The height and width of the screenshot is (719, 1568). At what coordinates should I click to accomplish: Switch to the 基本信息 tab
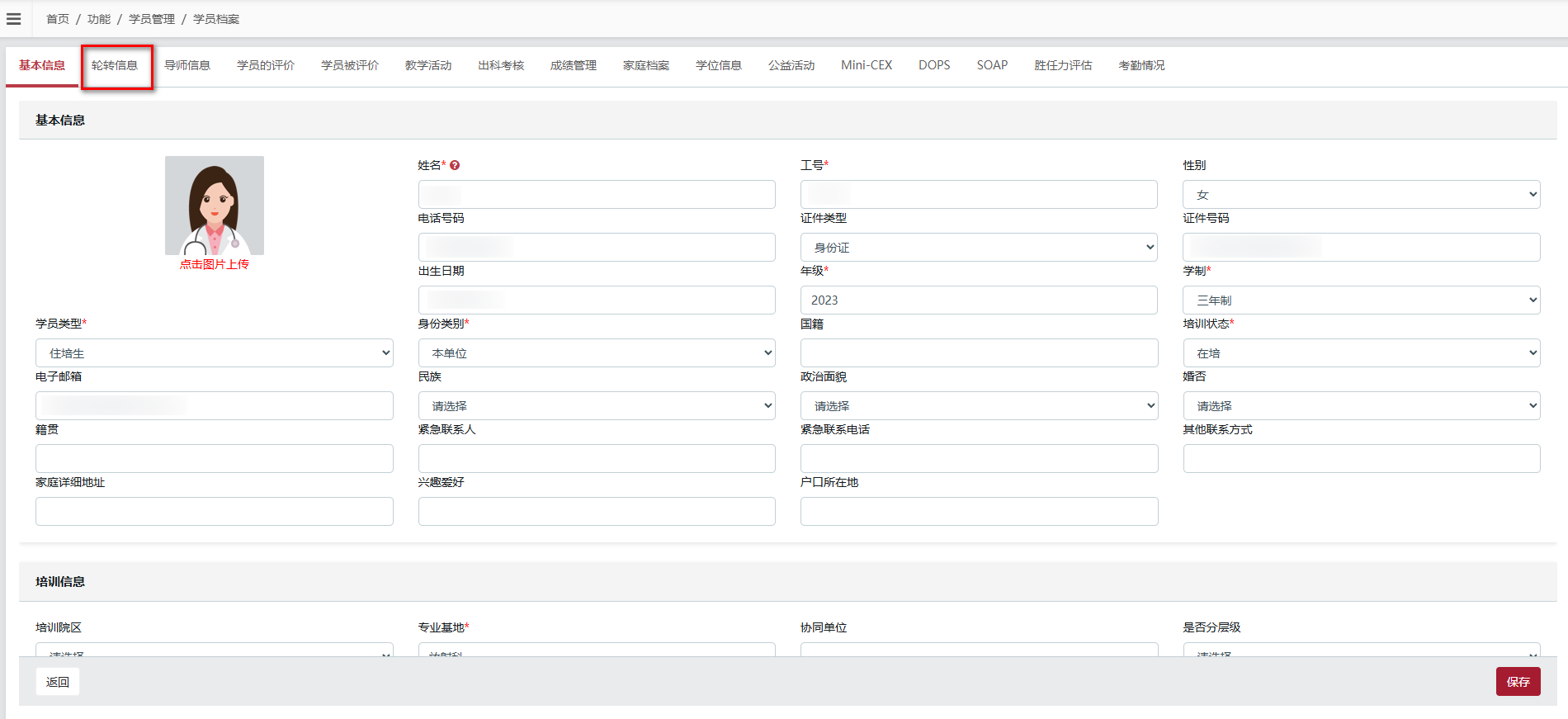tap(42, 65)
